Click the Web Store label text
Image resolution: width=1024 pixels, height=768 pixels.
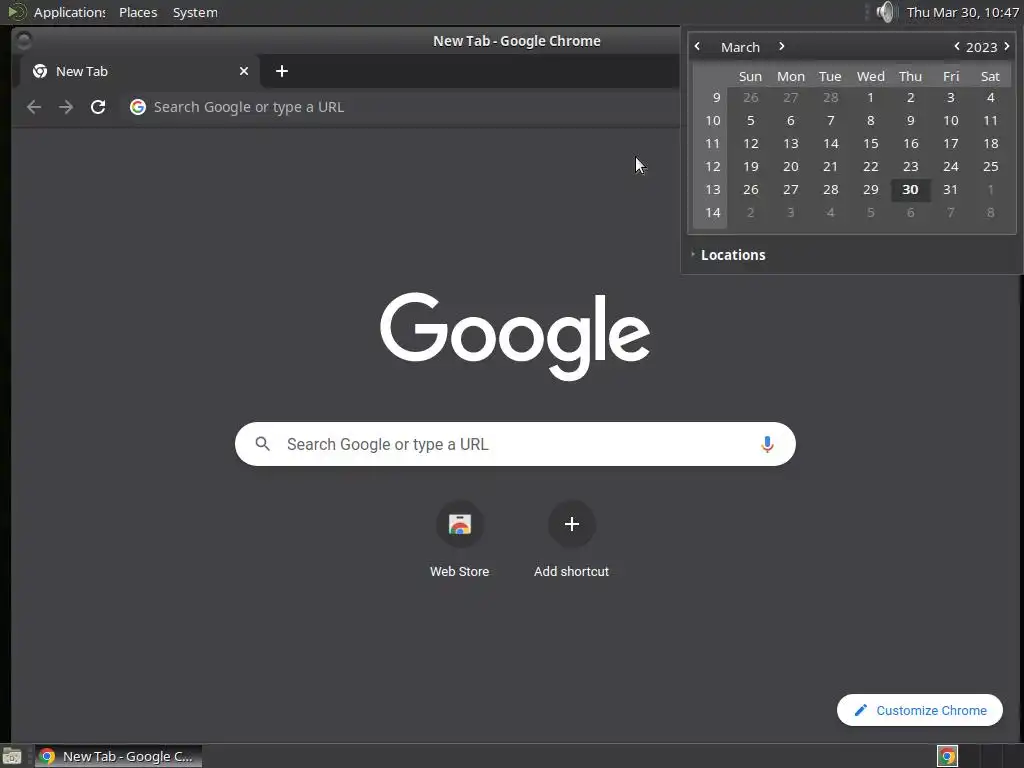point(460,571)
